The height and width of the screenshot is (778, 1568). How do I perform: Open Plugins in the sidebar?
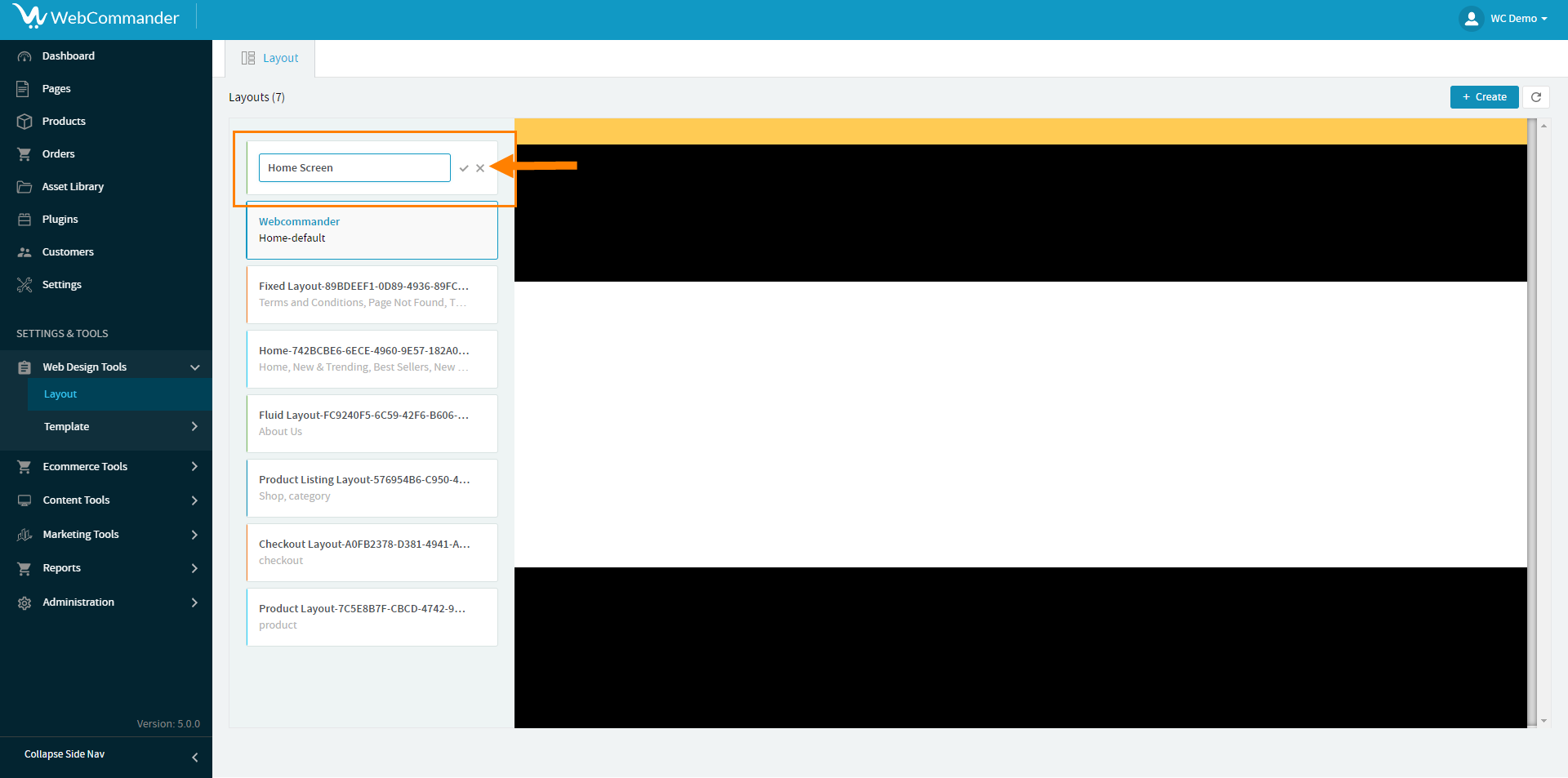click(60, 220)
